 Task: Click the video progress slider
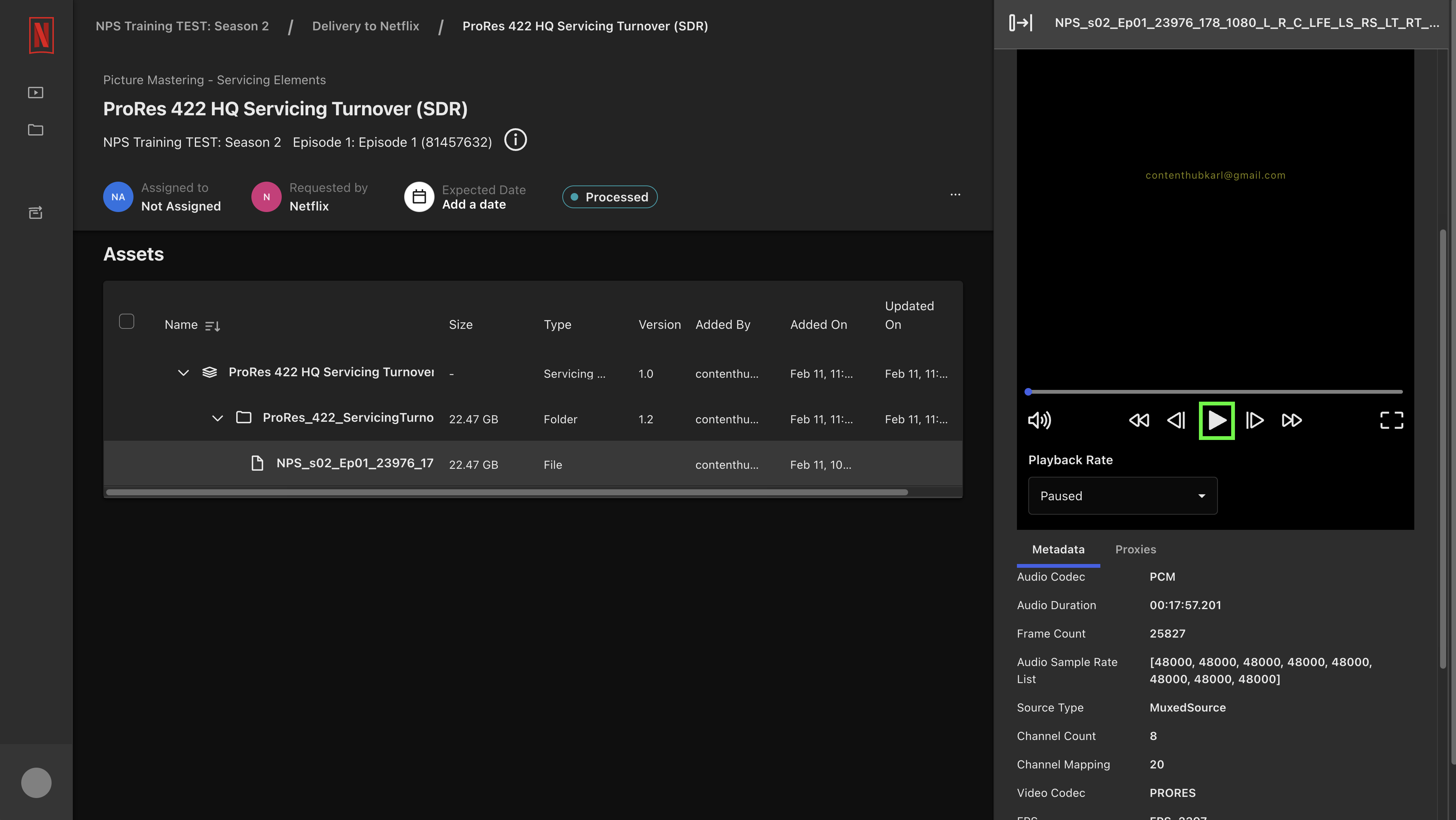pyautogui.click(x=1214, y=391)
